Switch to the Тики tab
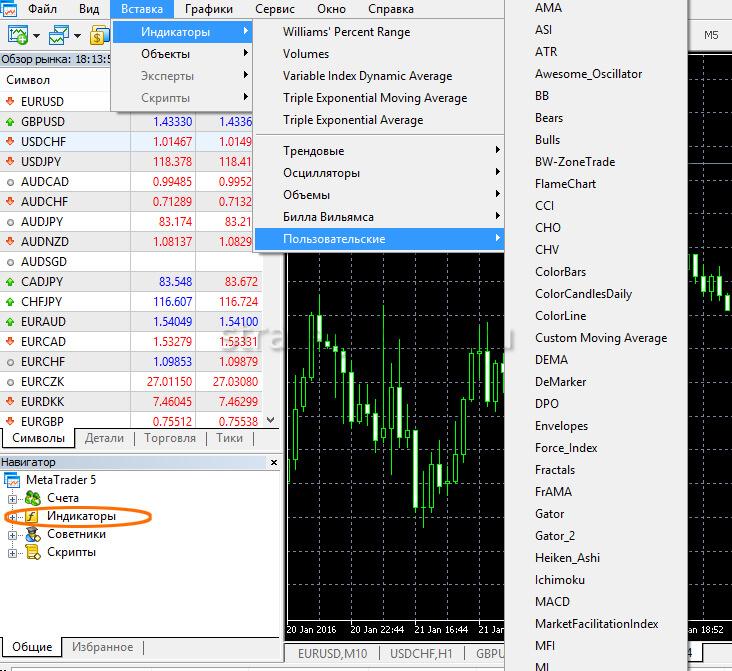This screenshot has width=732, height=671. (x=229, y=438)
